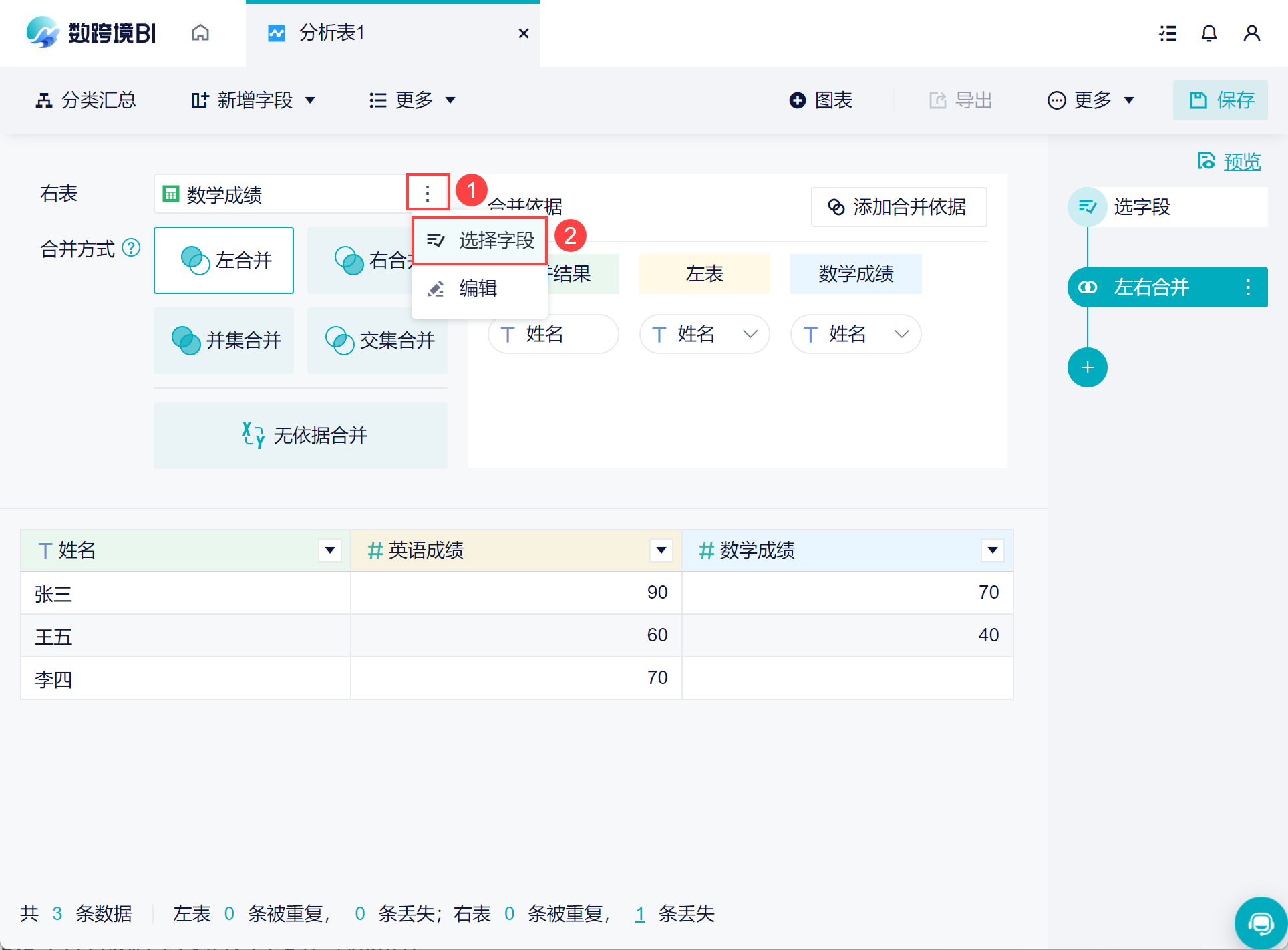Choose 选择字段 from the context menu
1288x950 pixels.
pyautogui.click(x=480, y=241)
